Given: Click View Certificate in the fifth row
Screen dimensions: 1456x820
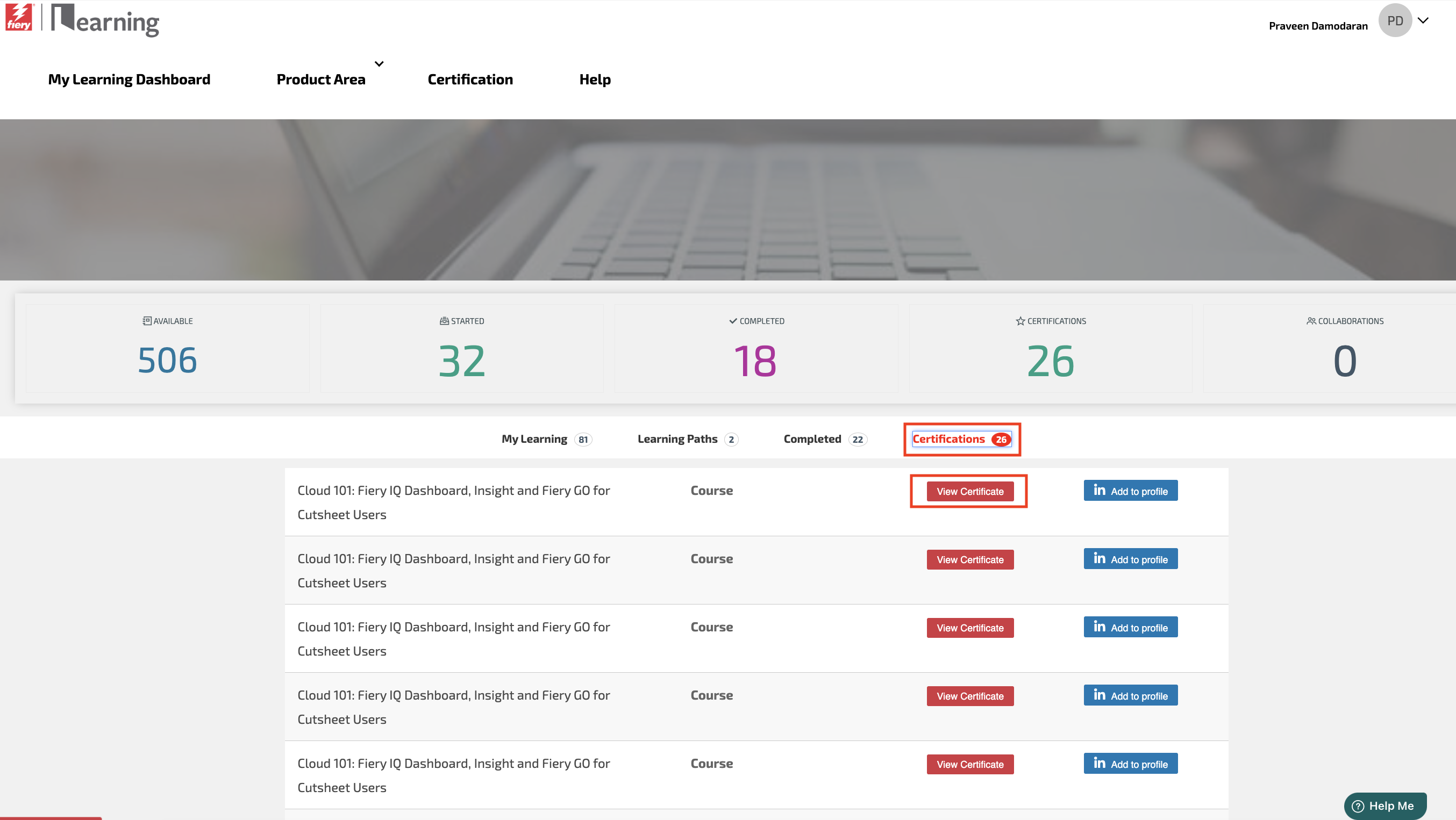Looking at the screenshot, I should point(969,764).
